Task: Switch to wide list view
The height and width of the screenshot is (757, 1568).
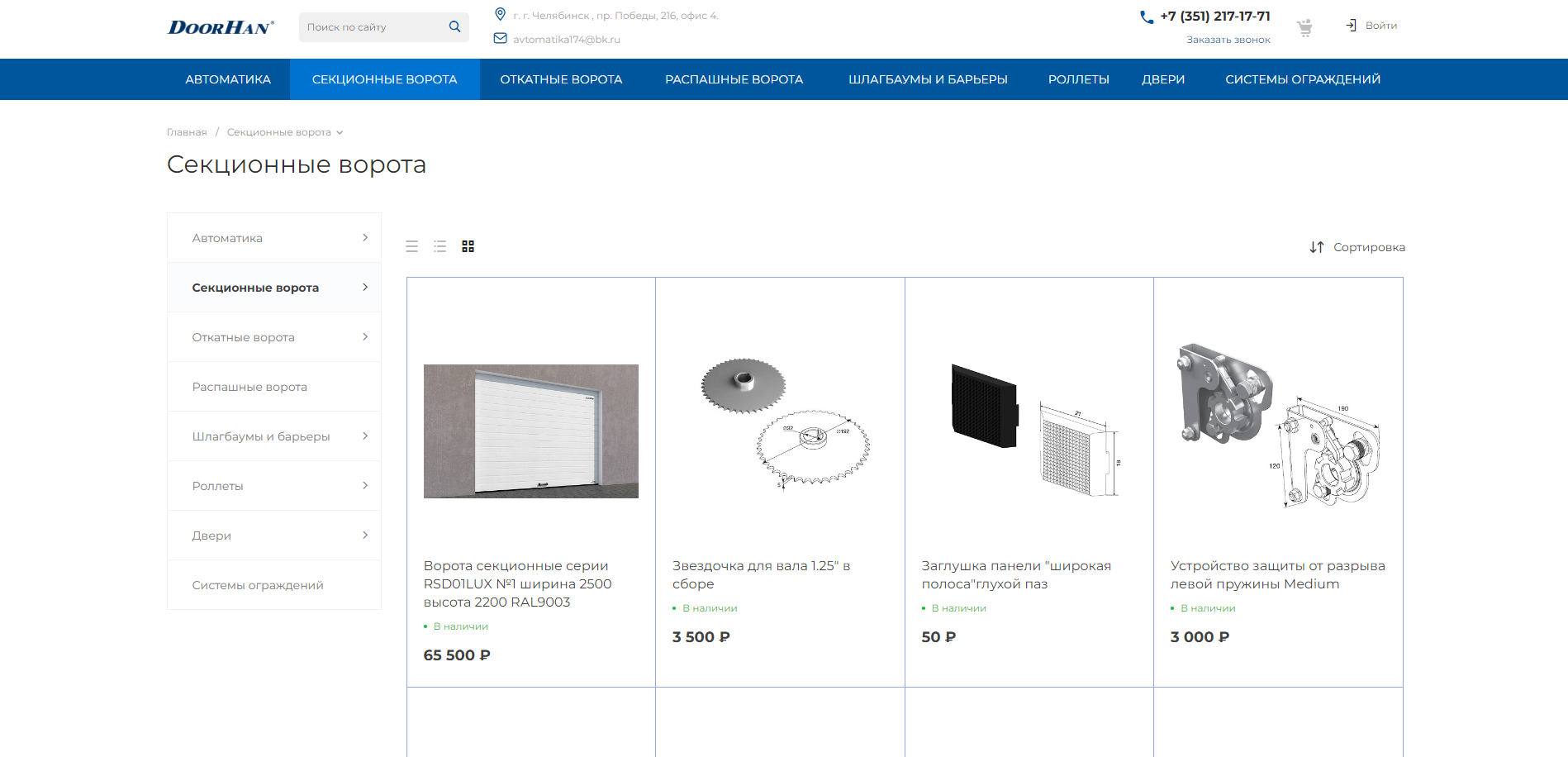Action: click(412, 246)
